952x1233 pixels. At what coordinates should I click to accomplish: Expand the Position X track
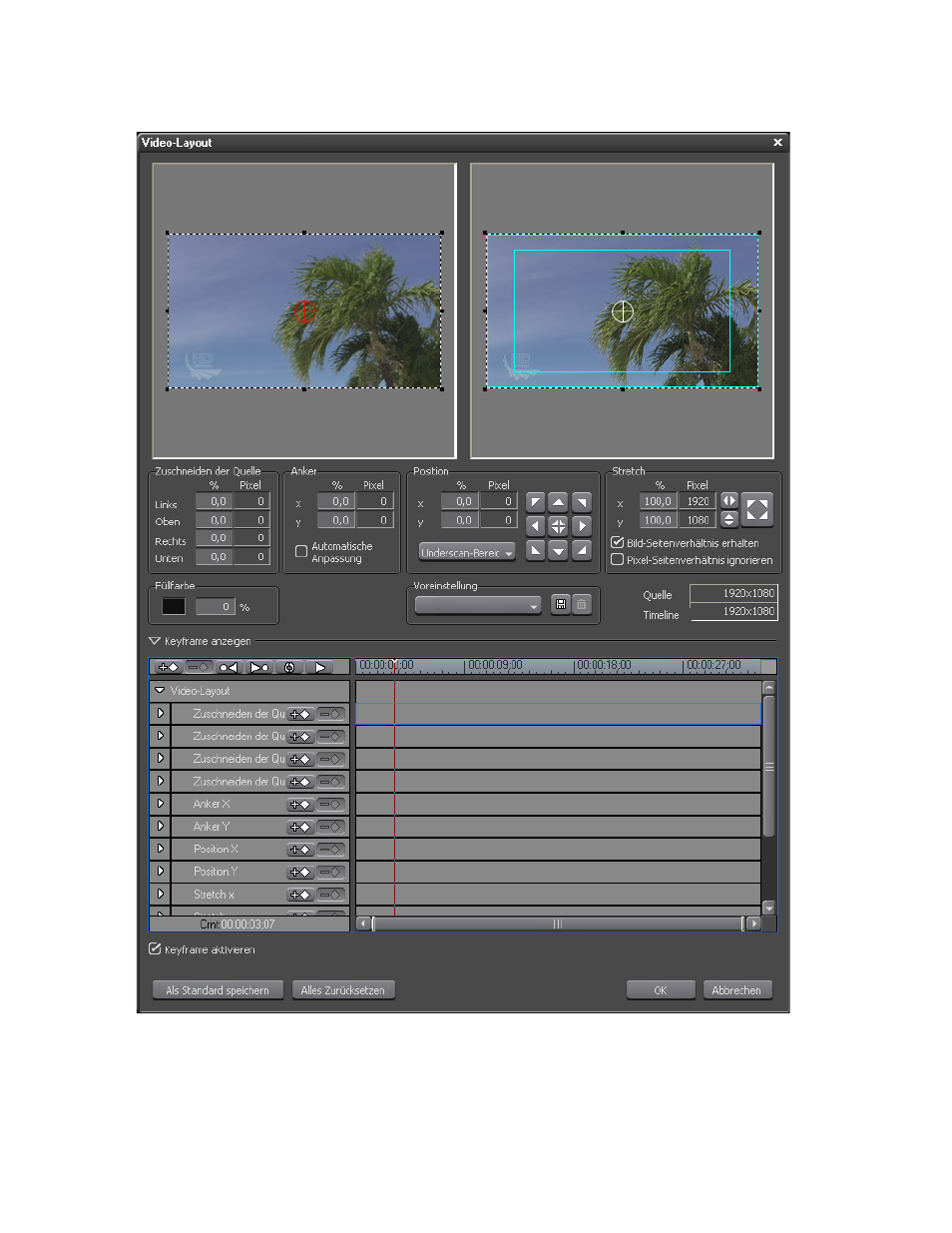(160, 849)
